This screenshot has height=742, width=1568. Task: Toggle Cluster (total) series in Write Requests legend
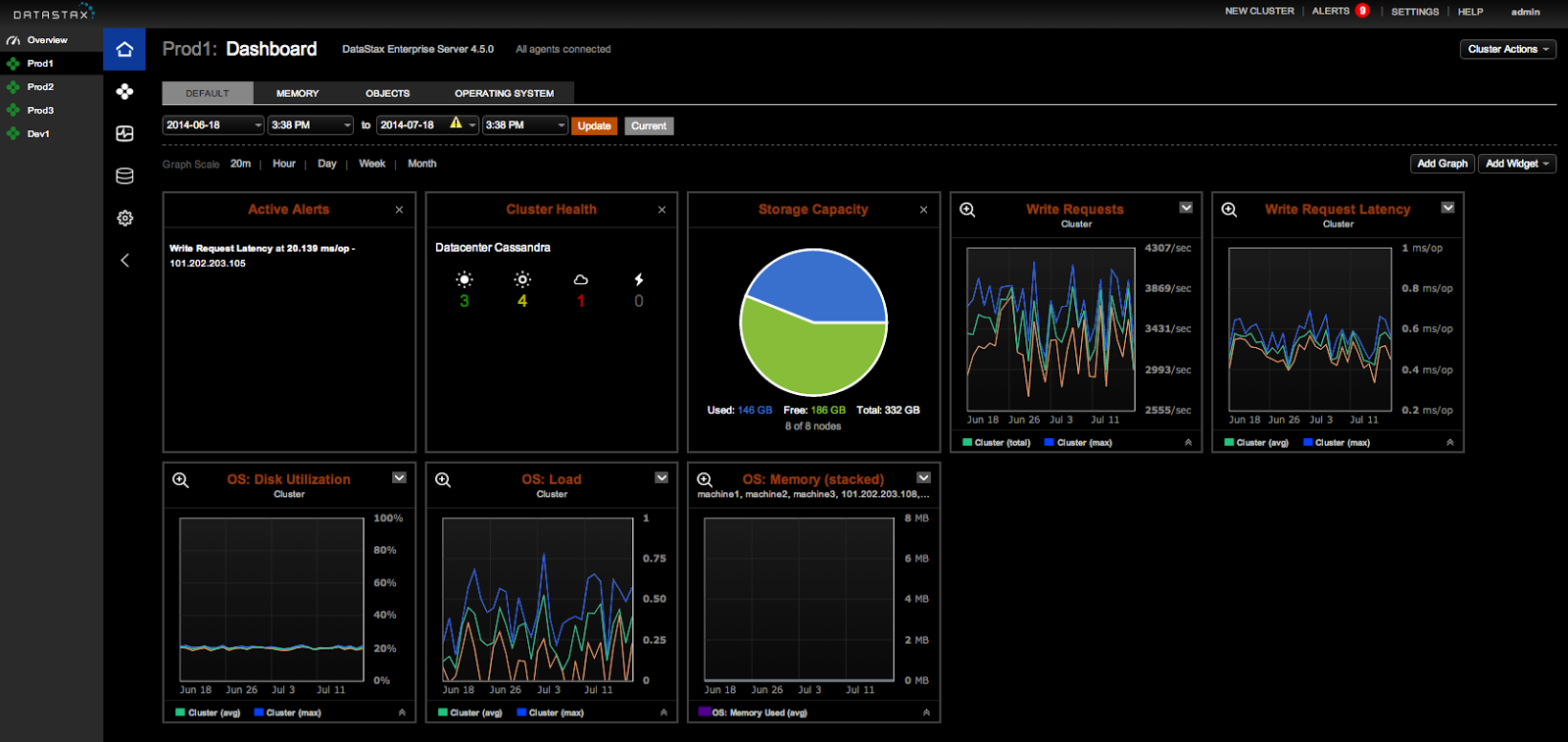pos(997,442)
